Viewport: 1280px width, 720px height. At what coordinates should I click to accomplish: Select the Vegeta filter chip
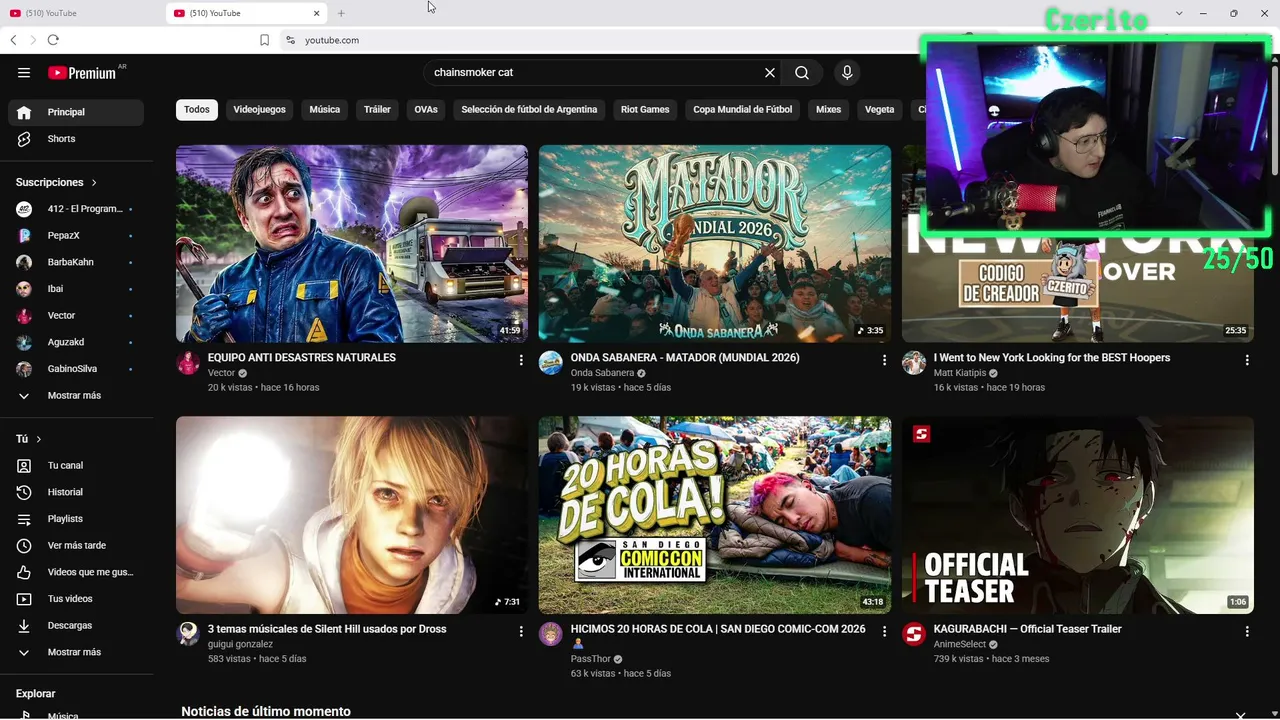coord(880,109)
